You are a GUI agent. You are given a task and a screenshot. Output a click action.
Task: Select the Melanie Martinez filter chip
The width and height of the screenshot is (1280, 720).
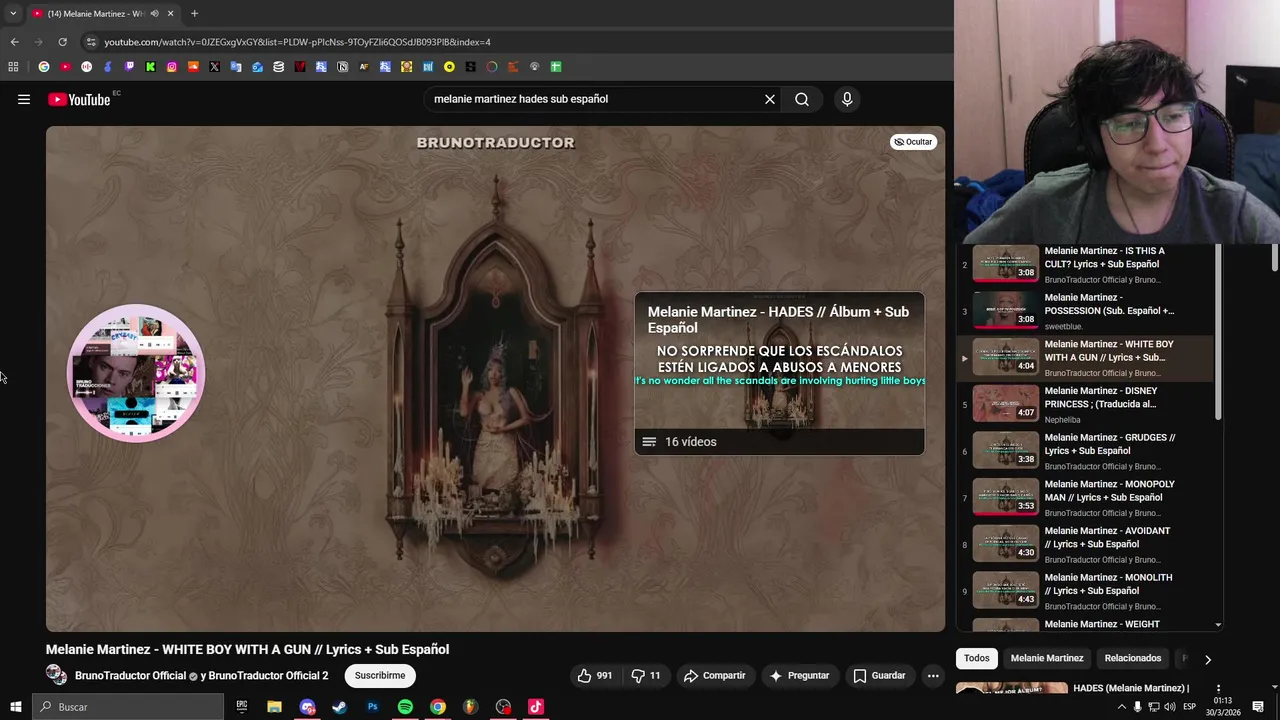pyautogui.click(x=1047, y=658)
